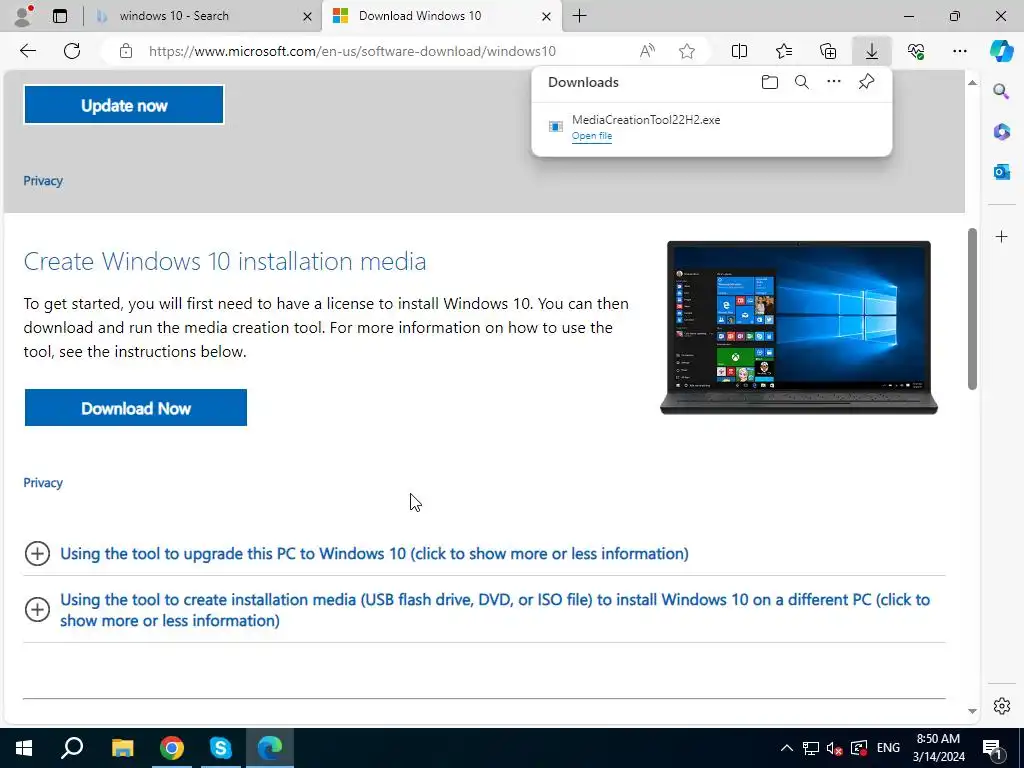Close the Download Windows 10 tab
1024x768 pixels.
tap(547, 16)
